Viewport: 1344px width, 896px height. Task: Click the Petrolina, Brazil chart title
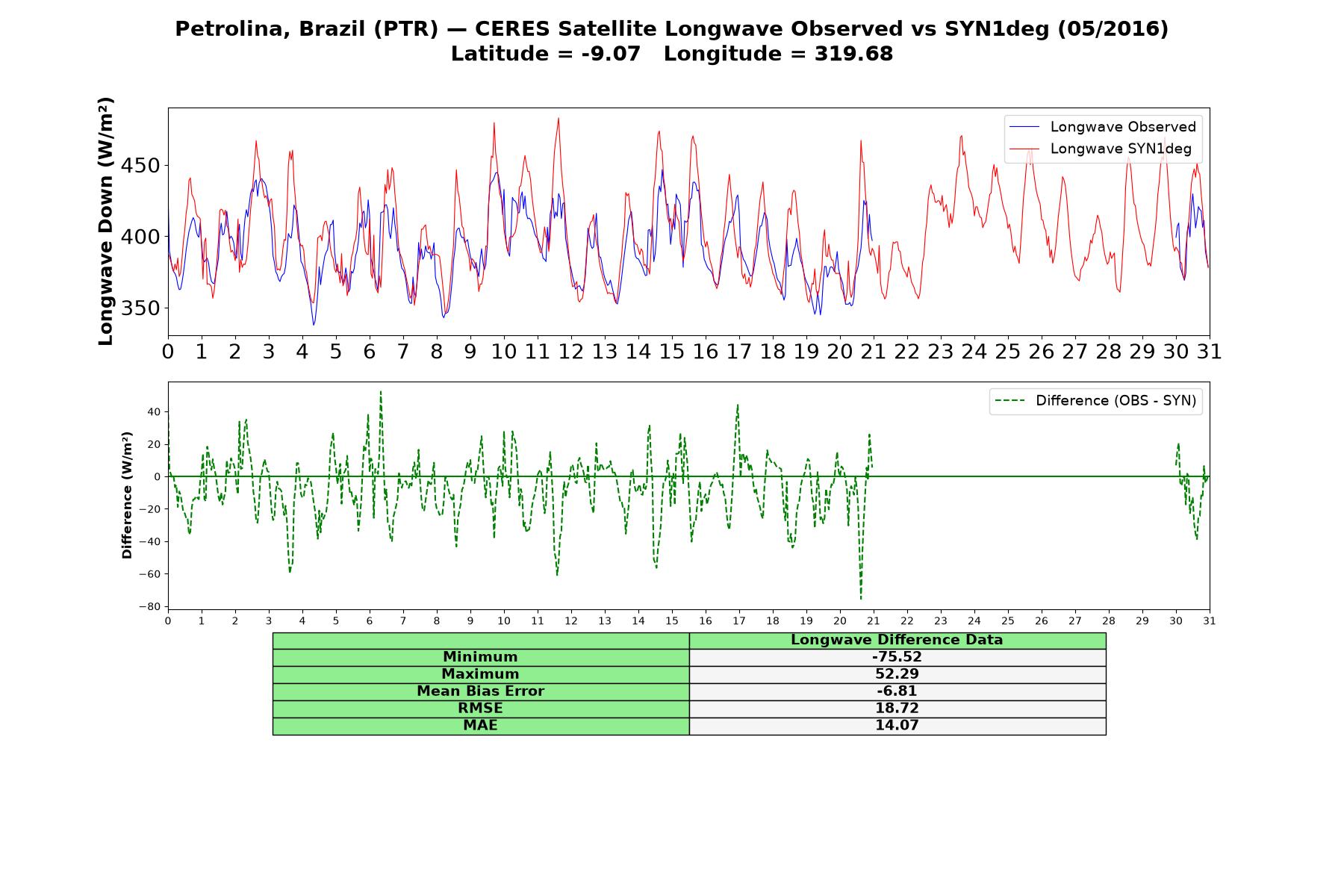[671, 29]
